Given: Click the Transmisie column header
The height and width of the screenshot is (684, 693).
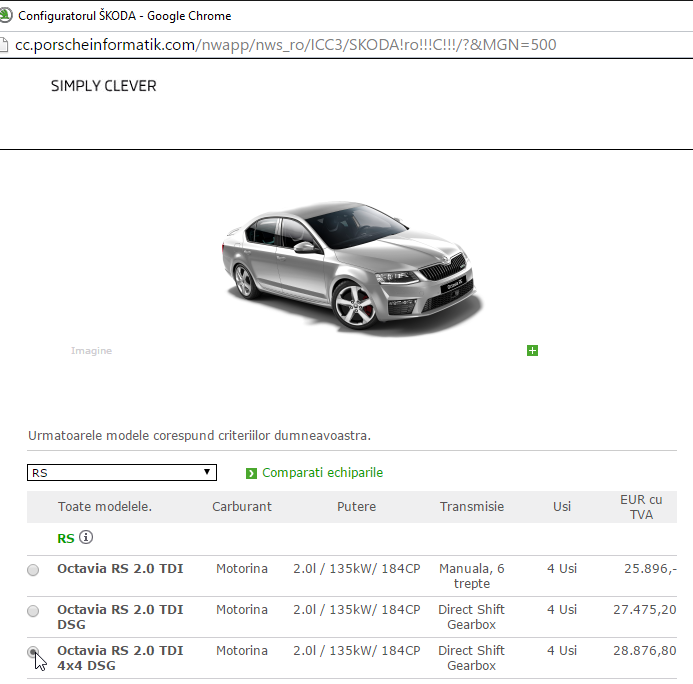Looking at the screenshot, I should tap(472, 506).
